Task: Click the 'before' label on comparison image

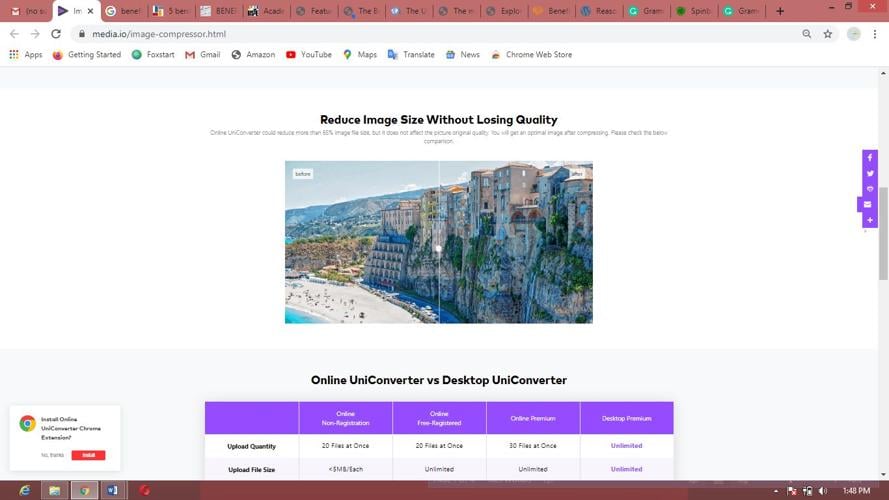Action: click(x=303, y=174)
